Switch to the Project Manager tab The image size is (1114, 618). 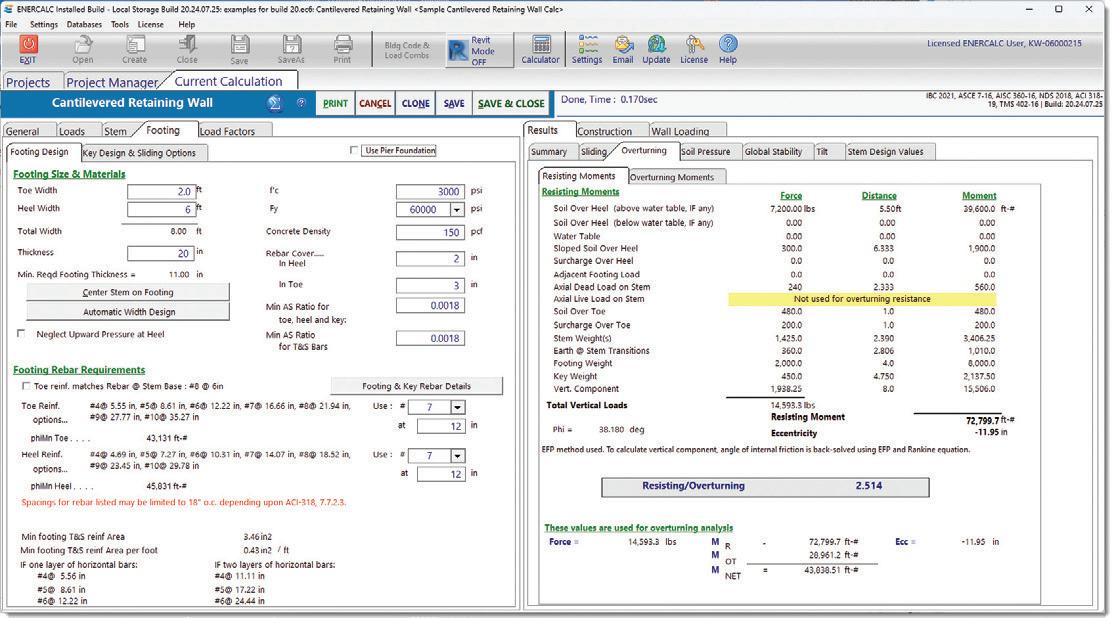[x=112, y=82]
